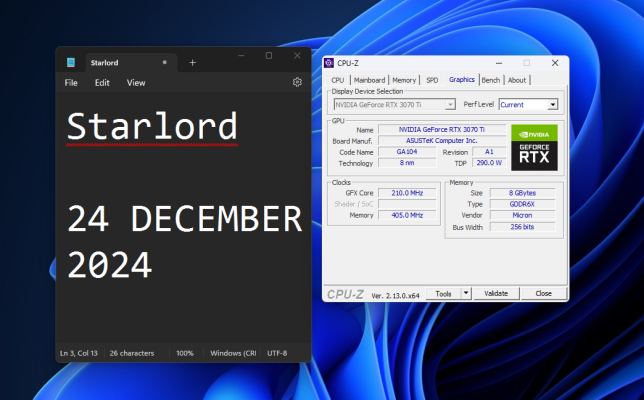Click the Revision A1 value

[x=489, y=152]
